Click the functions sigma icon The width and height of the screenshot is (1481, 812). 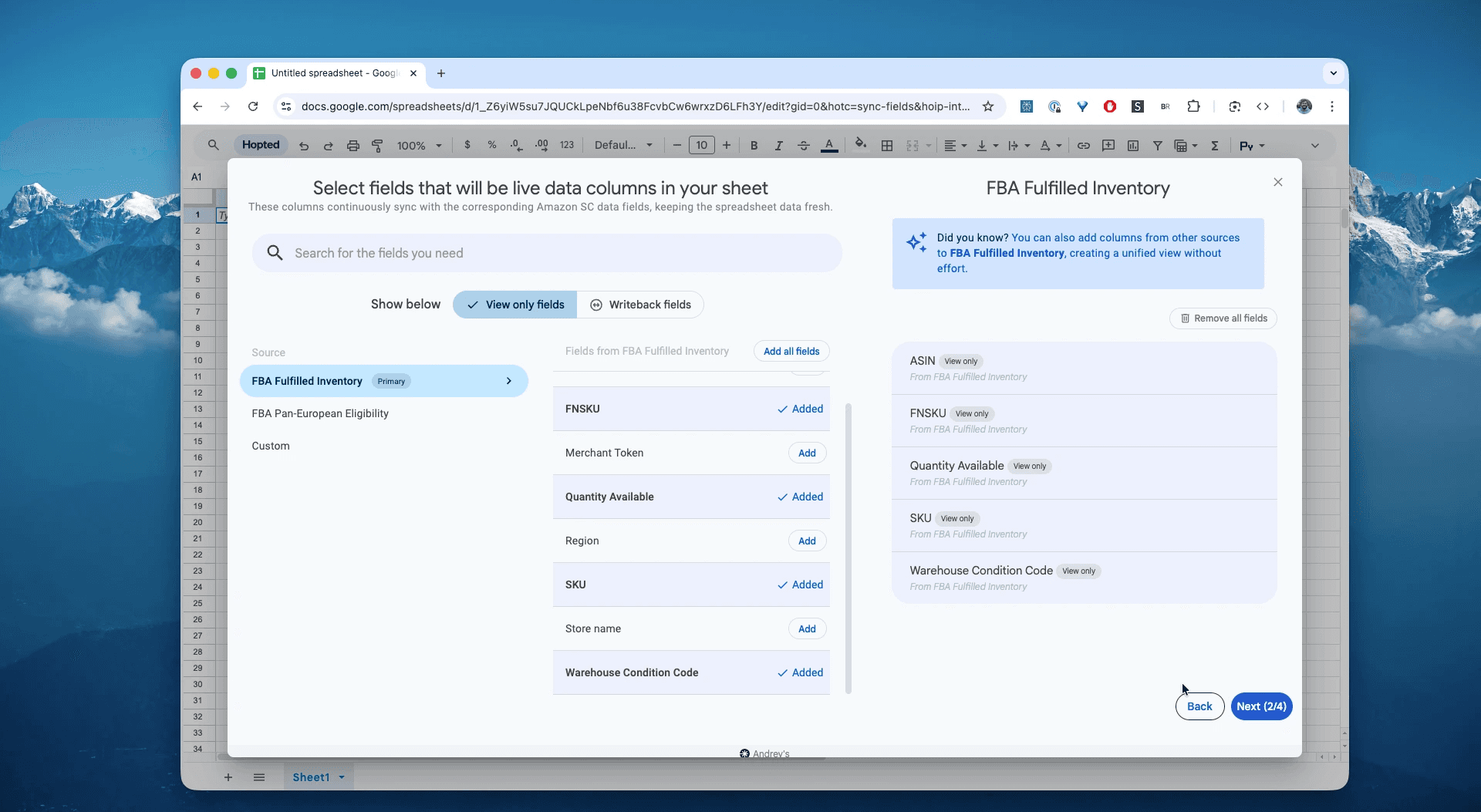pyautogui.click(x=1215, y=146)
